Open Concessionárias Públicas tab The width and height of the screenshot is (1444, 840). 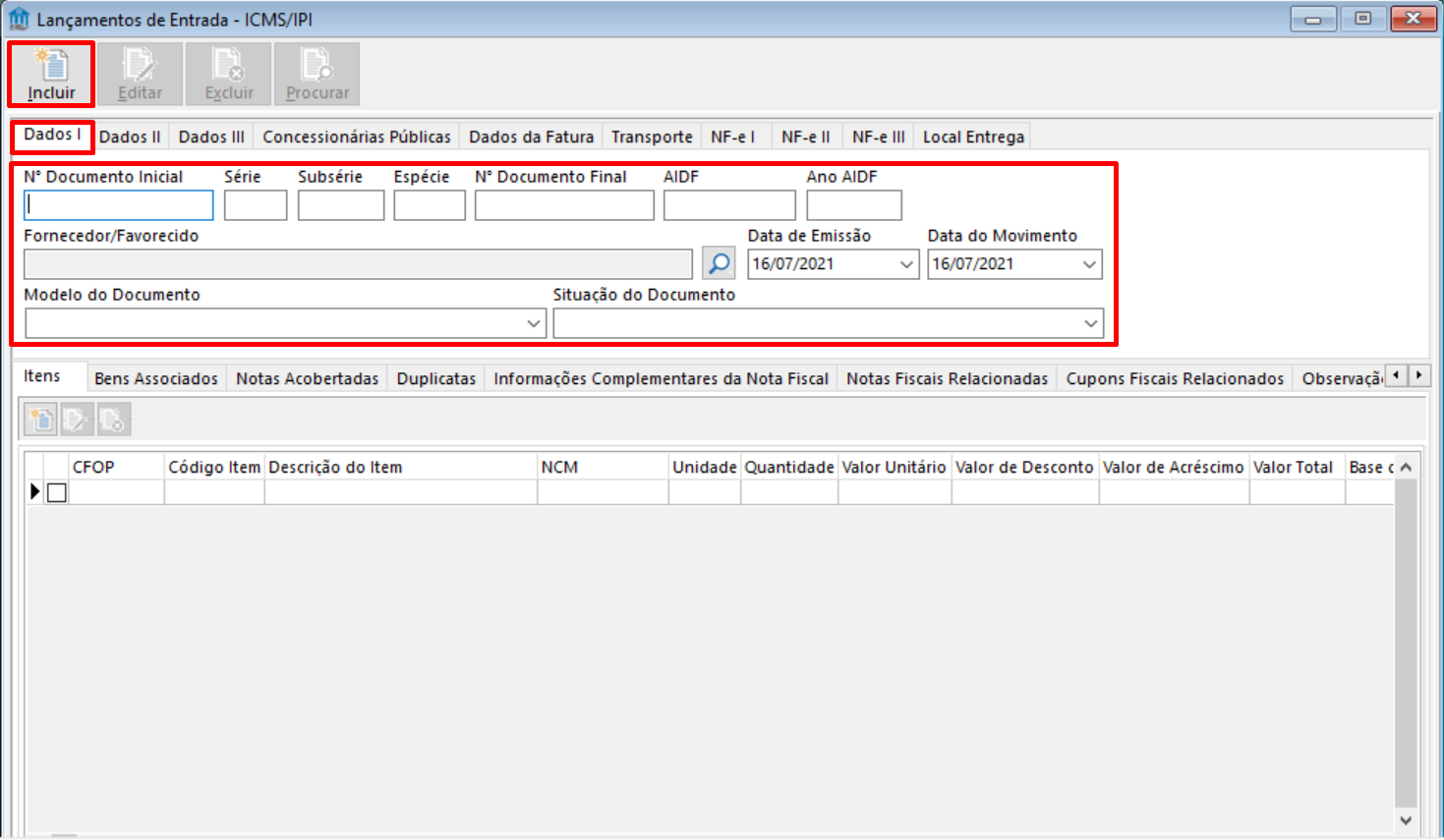click(357, 137)
